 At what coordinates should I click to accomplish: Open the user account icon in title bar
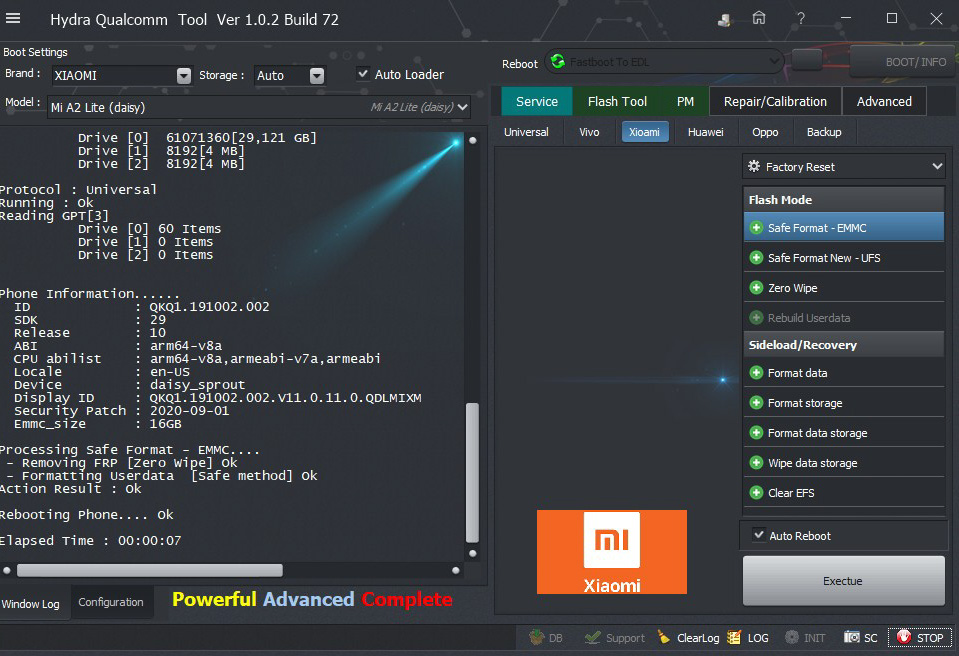(x=725, y=19)
